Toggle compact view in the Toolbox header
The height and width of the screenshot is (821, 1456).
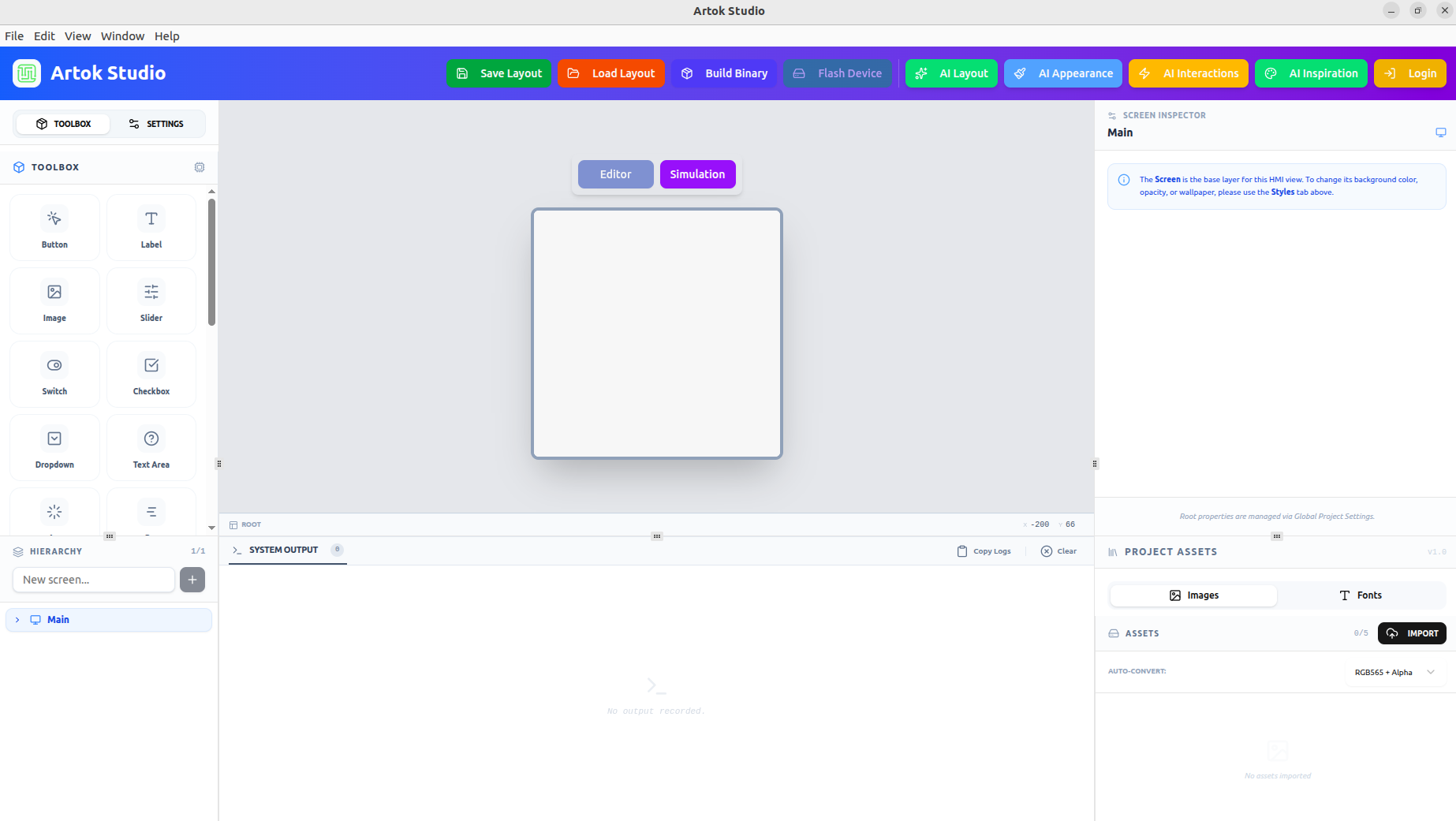coord(199,166)
